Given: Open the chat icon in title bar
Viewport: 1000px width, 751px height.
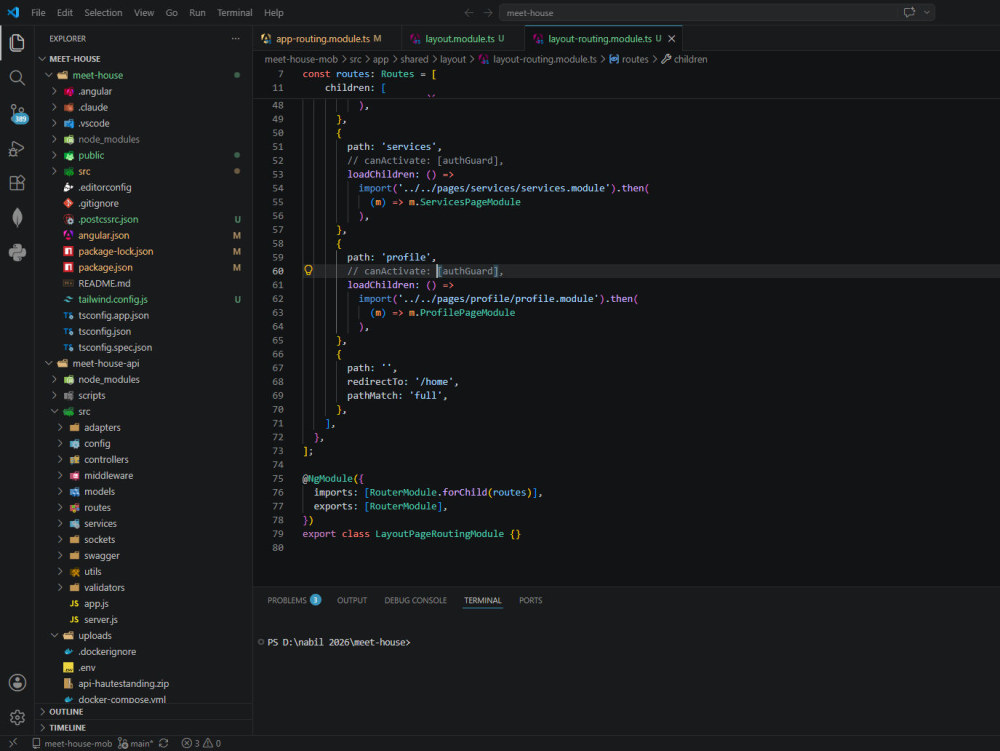Looking at the screenshot, I should point(909,12).
